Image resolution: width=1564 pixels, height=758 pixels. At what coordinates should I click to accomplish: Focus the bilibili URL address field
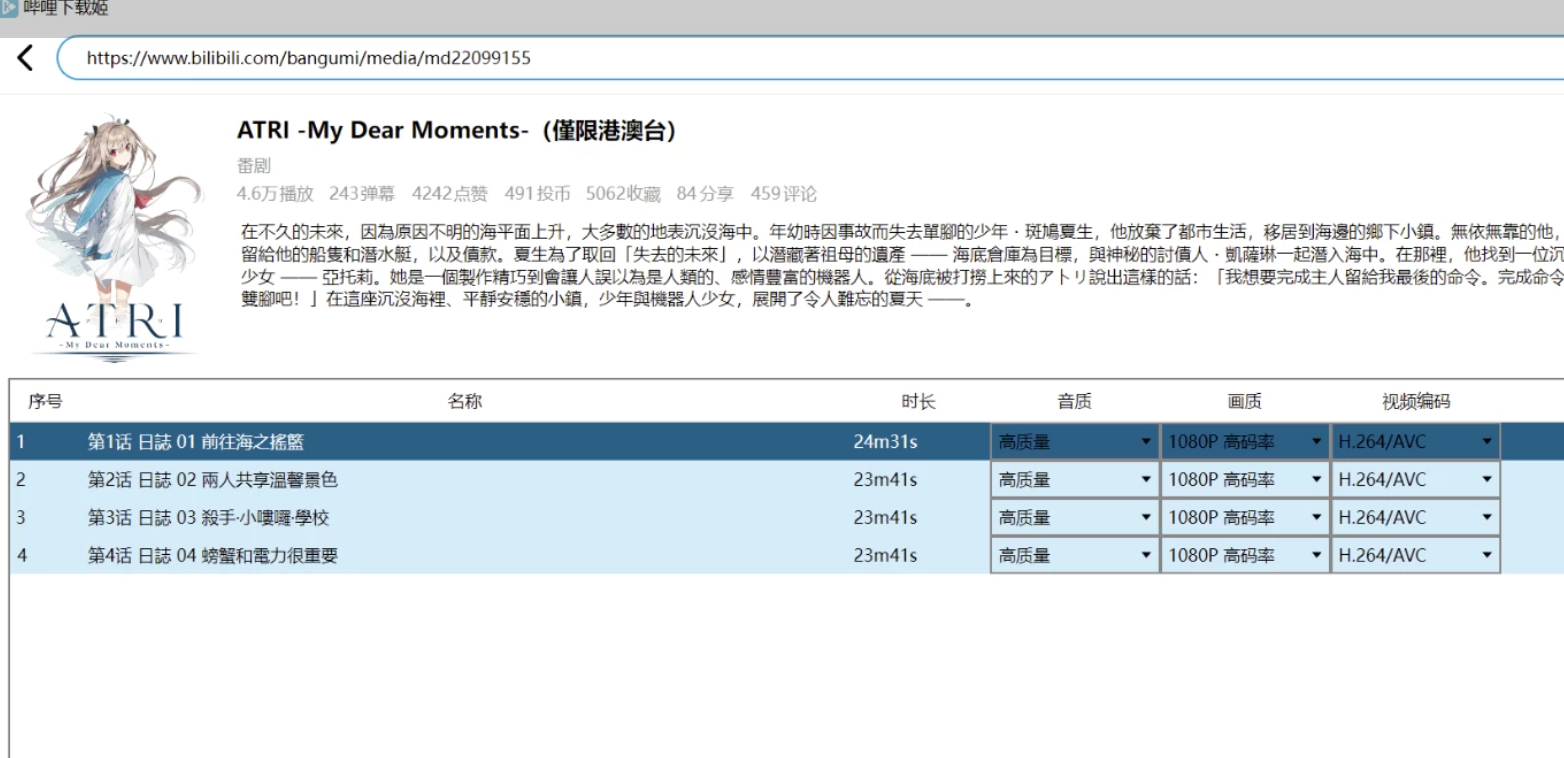click(x=810, y=58)
